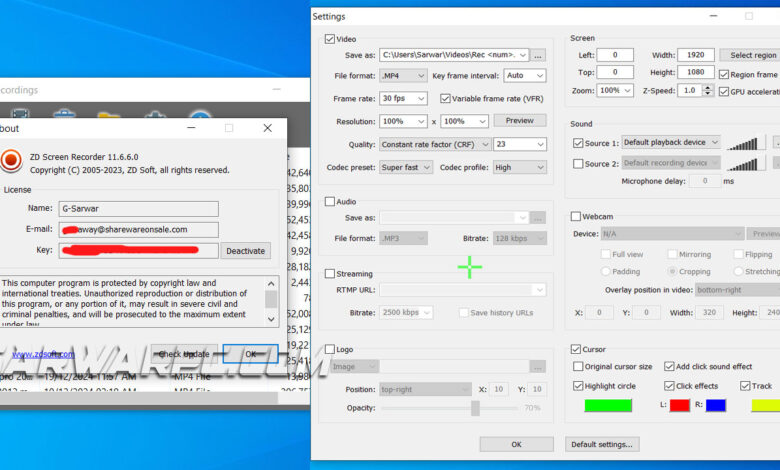
Task: Toggle the GPU acceleration checkbox
Action: tap(724, 92)
